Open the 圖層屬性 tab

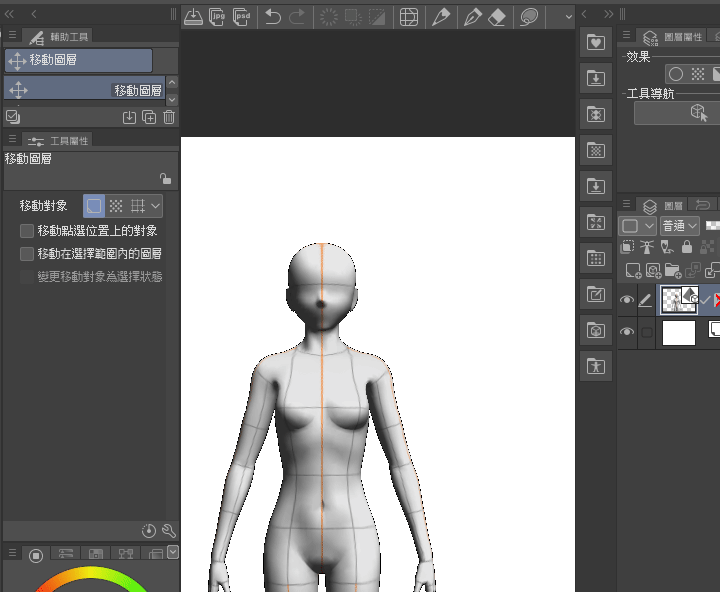(x=674, y=37)
